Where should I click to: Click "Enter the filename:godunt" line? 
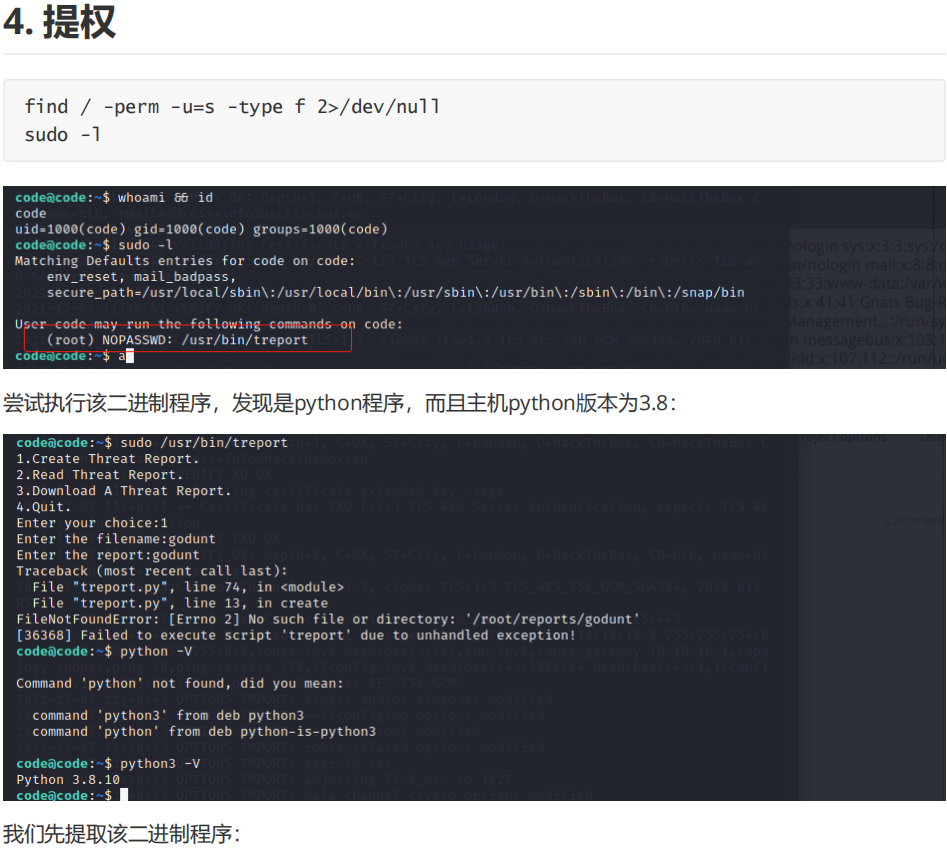pyautogui.click(x=116, y=539)
